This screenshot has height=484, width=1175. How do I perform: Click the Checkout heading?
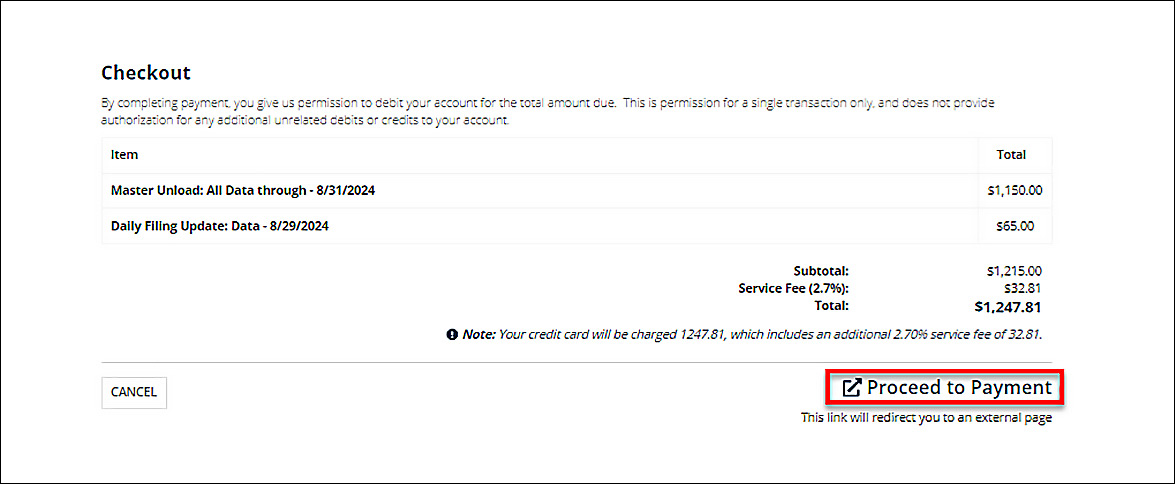146,73
